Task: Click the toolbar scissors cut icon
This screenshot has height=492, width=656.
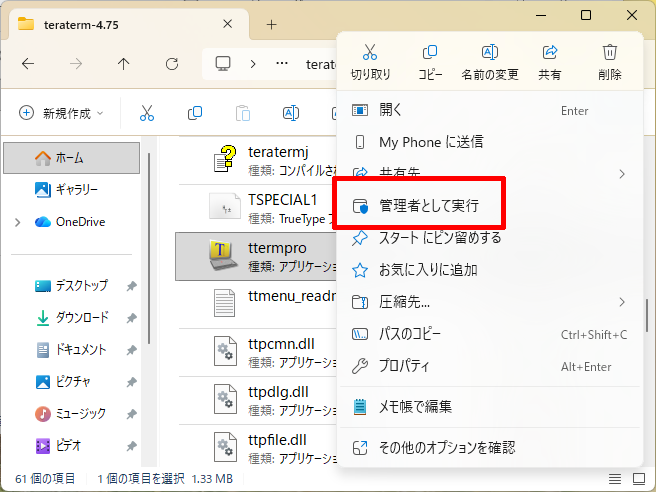Action: (147, 113)
